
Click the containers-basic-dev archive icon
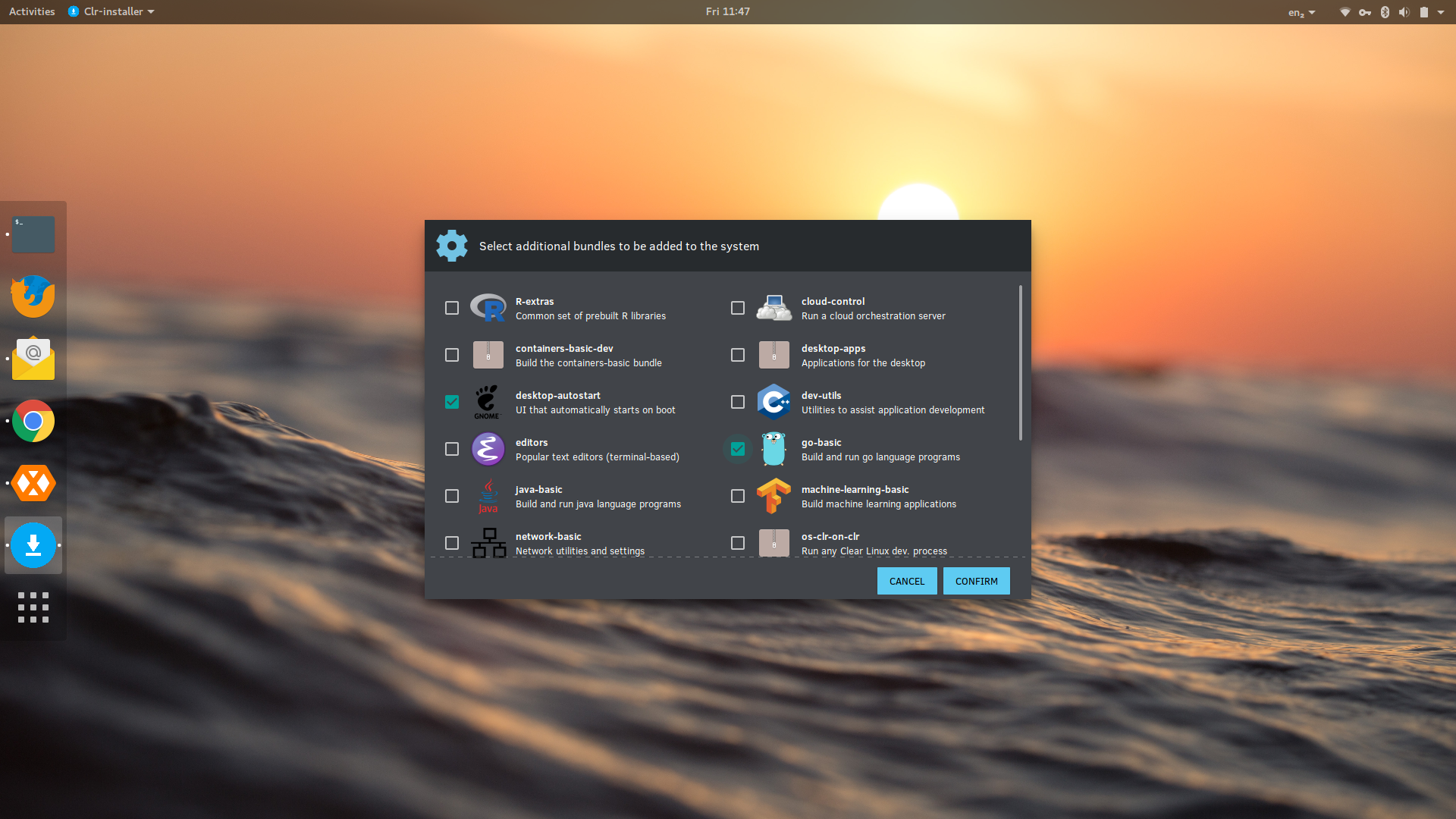488,355
